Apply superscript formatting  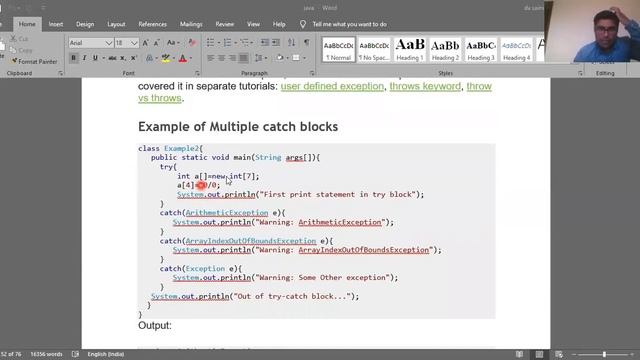(133, 58)
